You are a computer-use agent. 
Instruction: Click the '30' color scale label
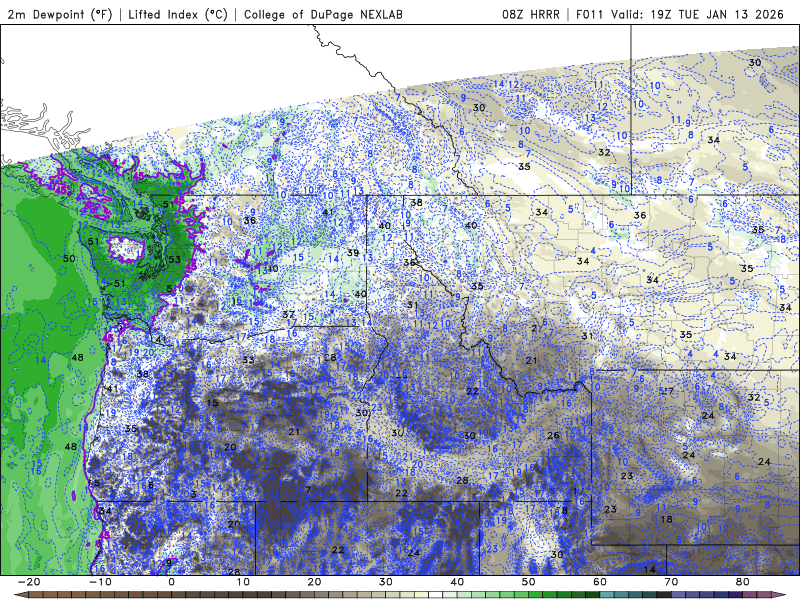(x=386, y=582)
